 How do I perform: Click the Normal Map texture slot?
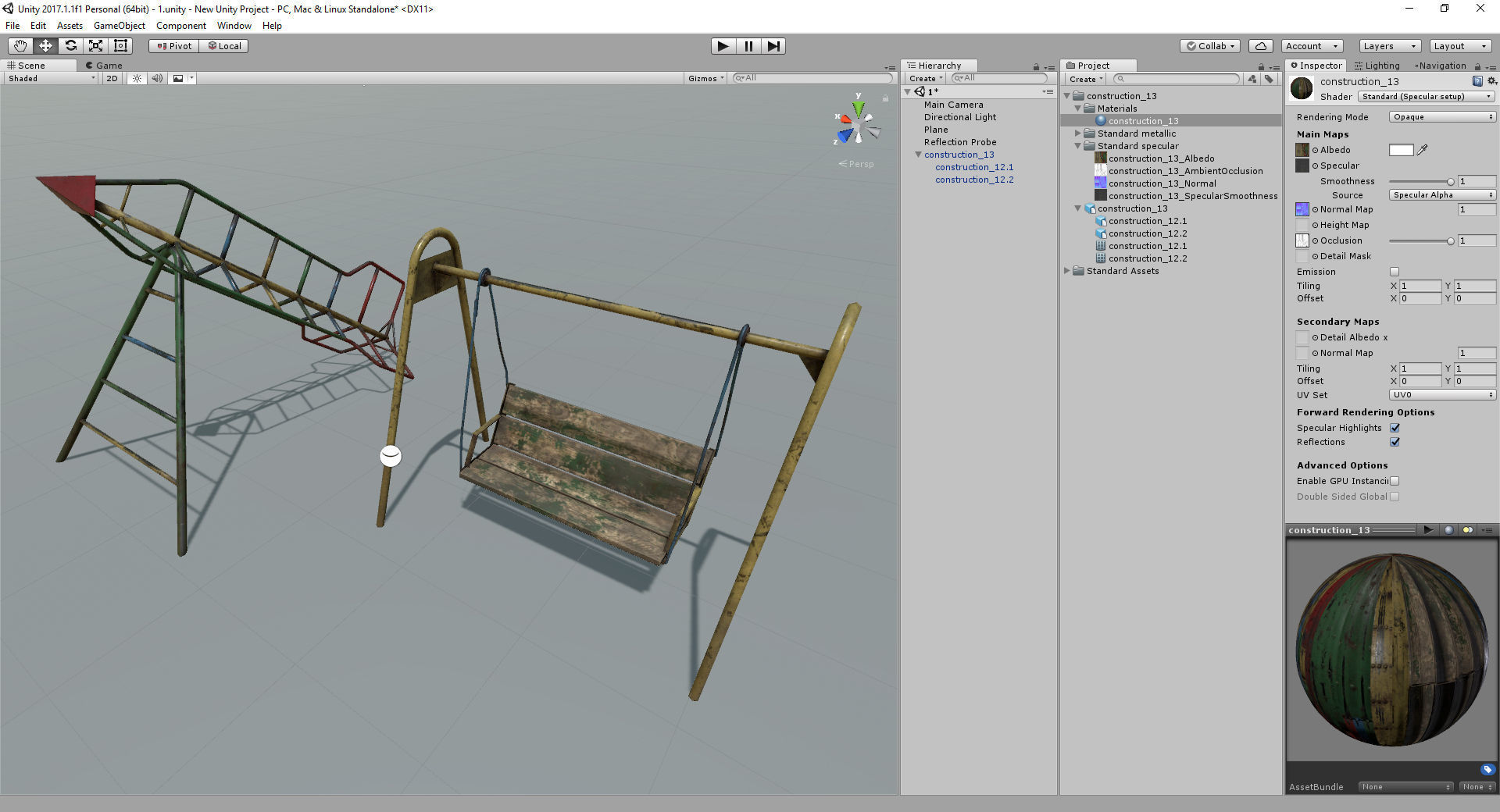point(1302,209)
